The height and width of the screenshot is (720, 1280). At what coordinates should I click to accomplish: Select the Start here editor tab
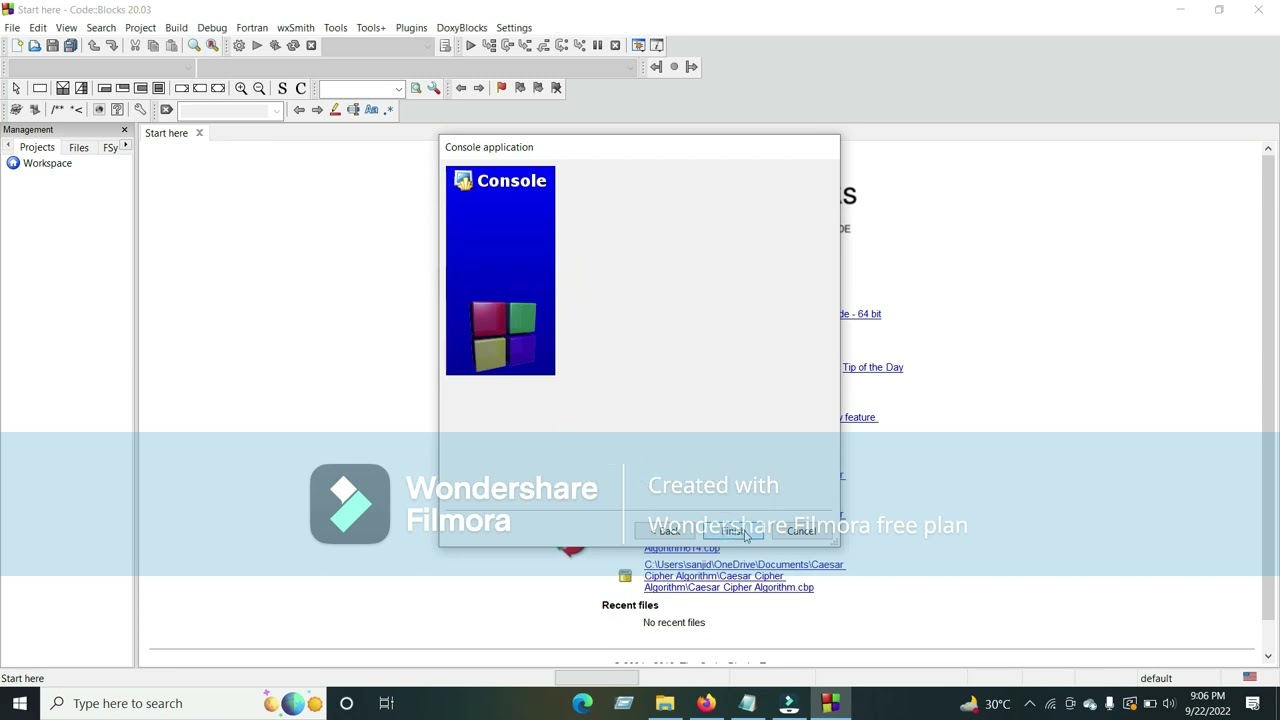click(166, 133)
